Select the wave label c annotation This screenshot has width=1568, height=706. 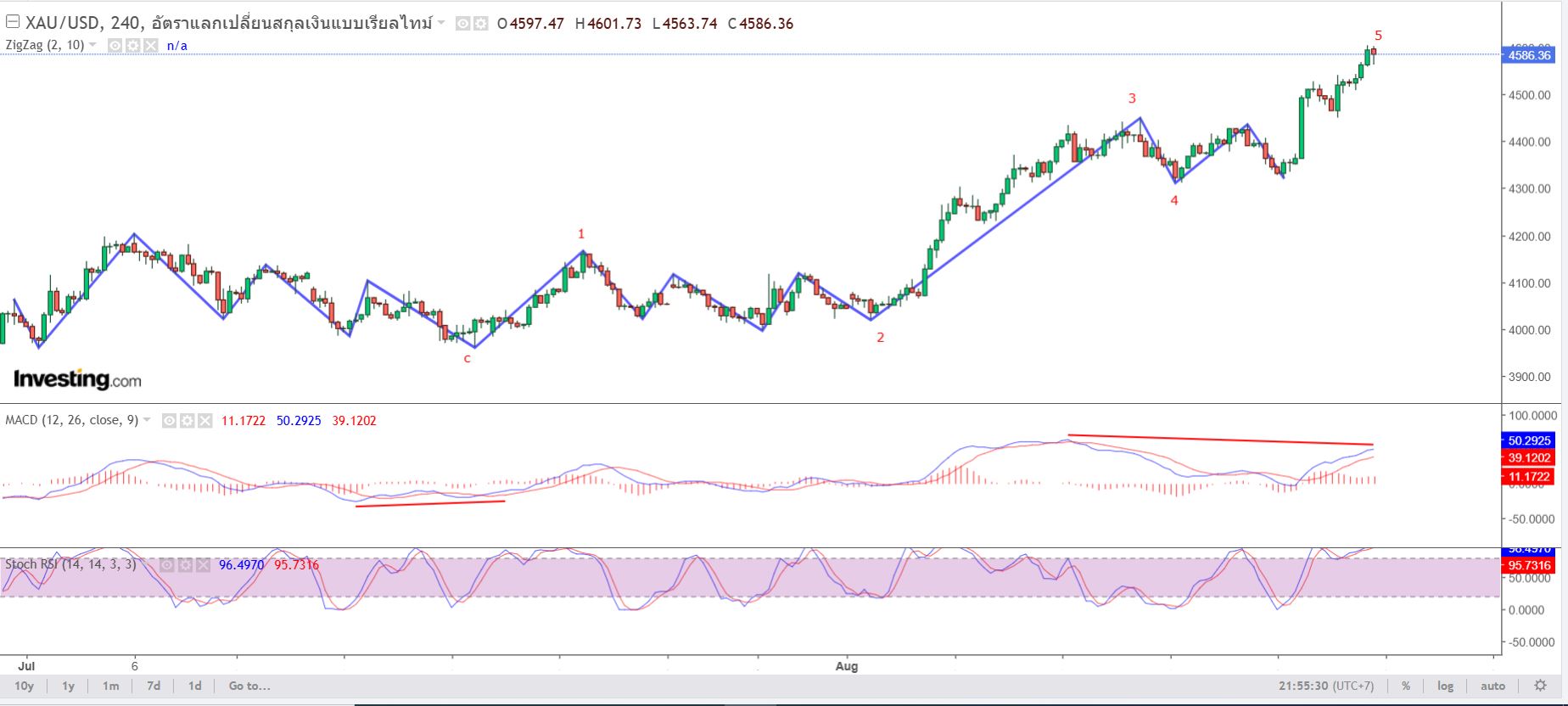(467, 359)
